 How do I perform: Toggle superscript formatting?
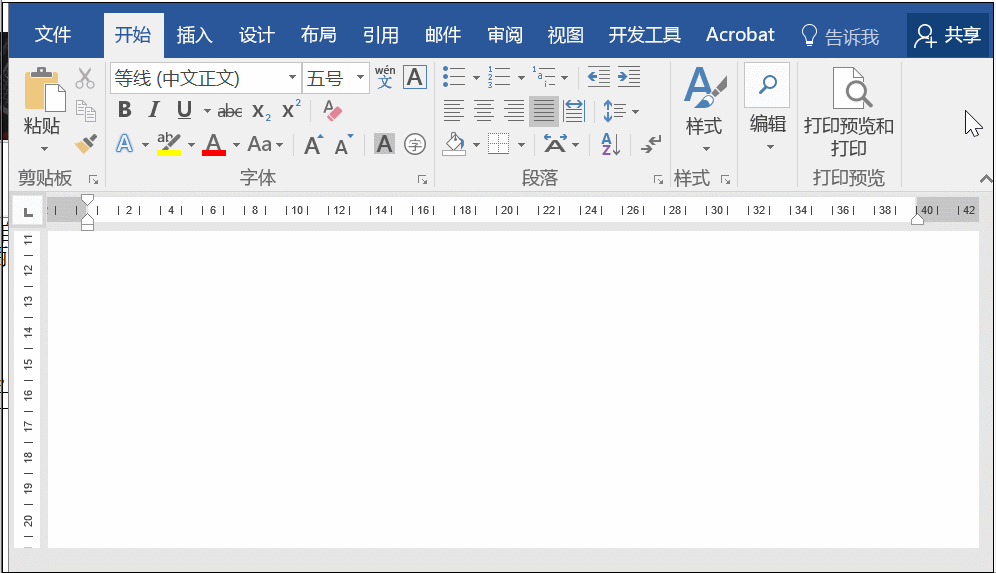(x=291, y=109)
